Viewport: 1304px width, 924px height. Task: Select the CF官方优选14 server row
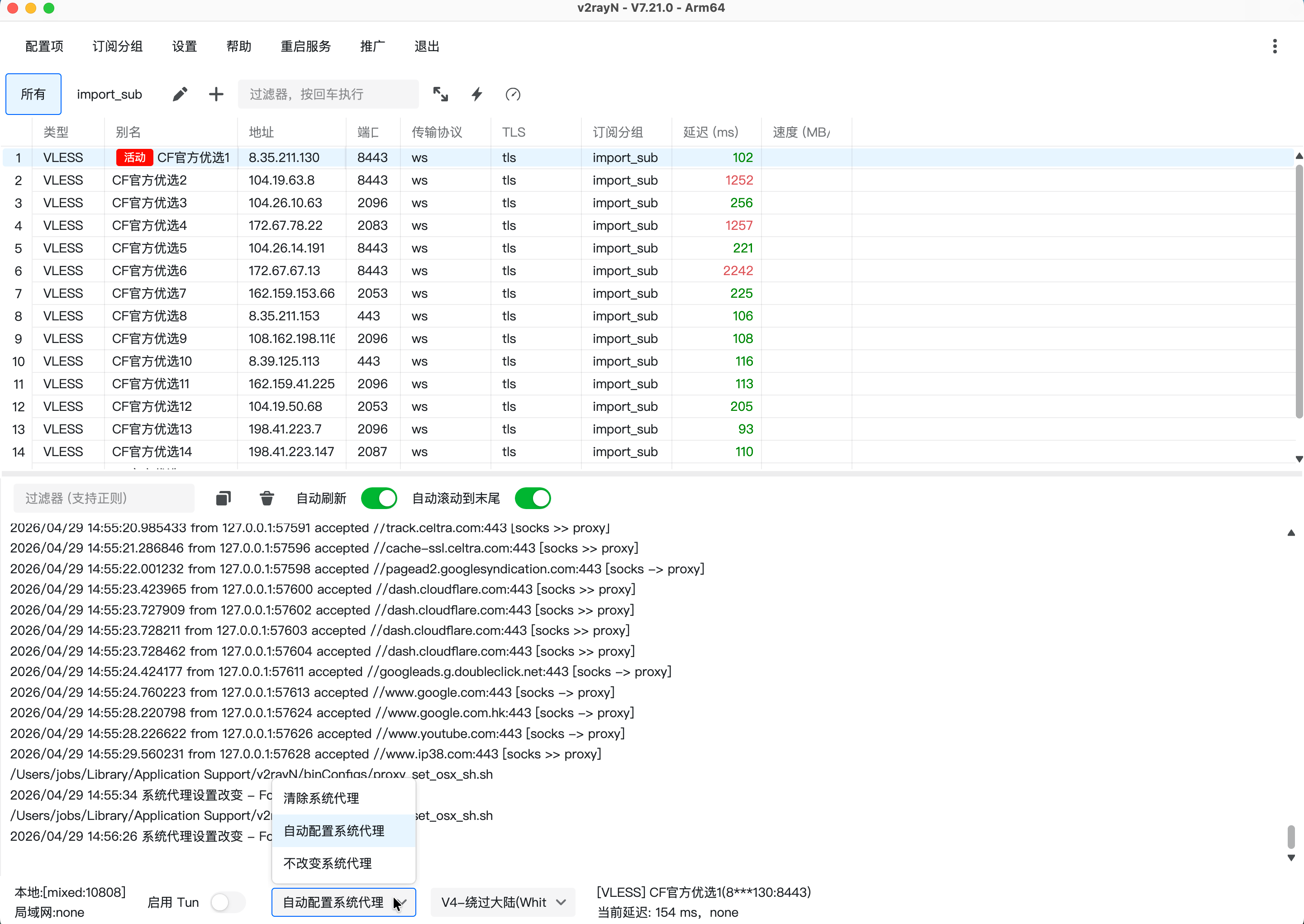tap(648, 452)
